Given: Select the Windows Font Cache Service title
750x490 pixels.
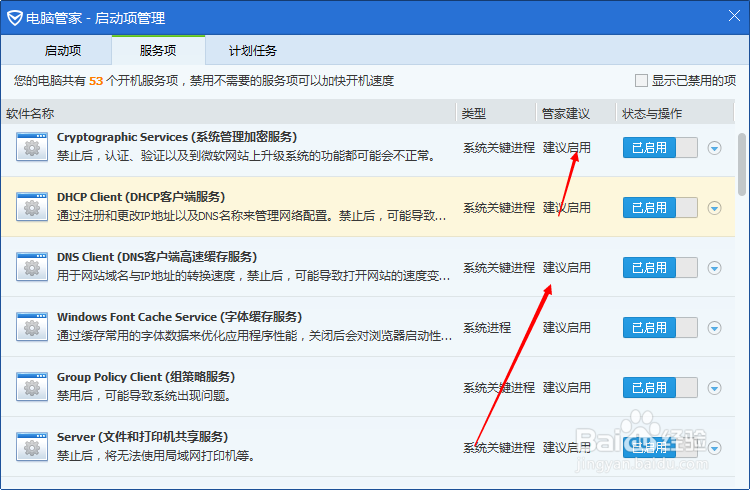Looking at the screenshot, I should [179, 317].
